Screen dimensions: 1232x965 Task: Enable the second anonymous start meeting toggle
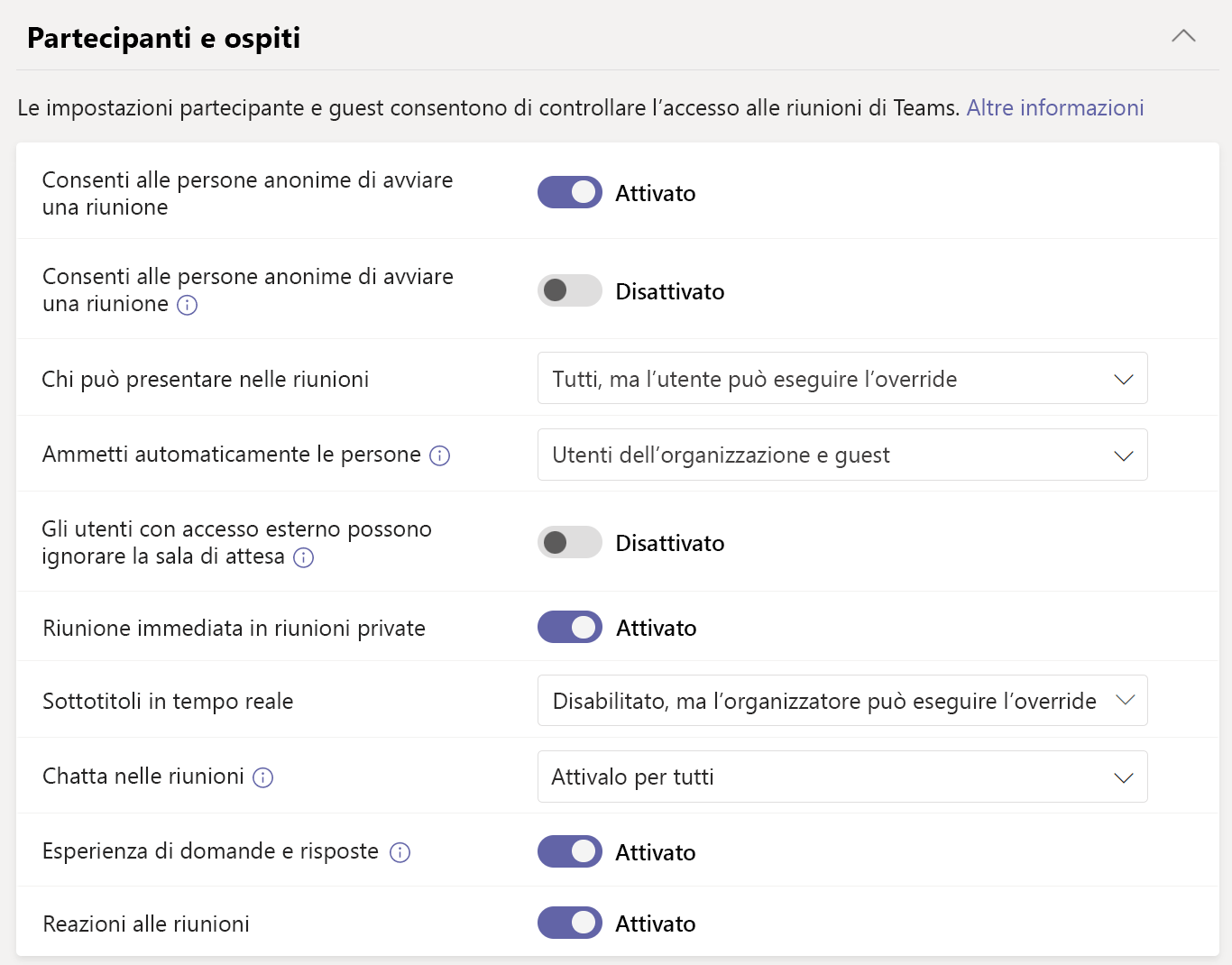(570, 290)
